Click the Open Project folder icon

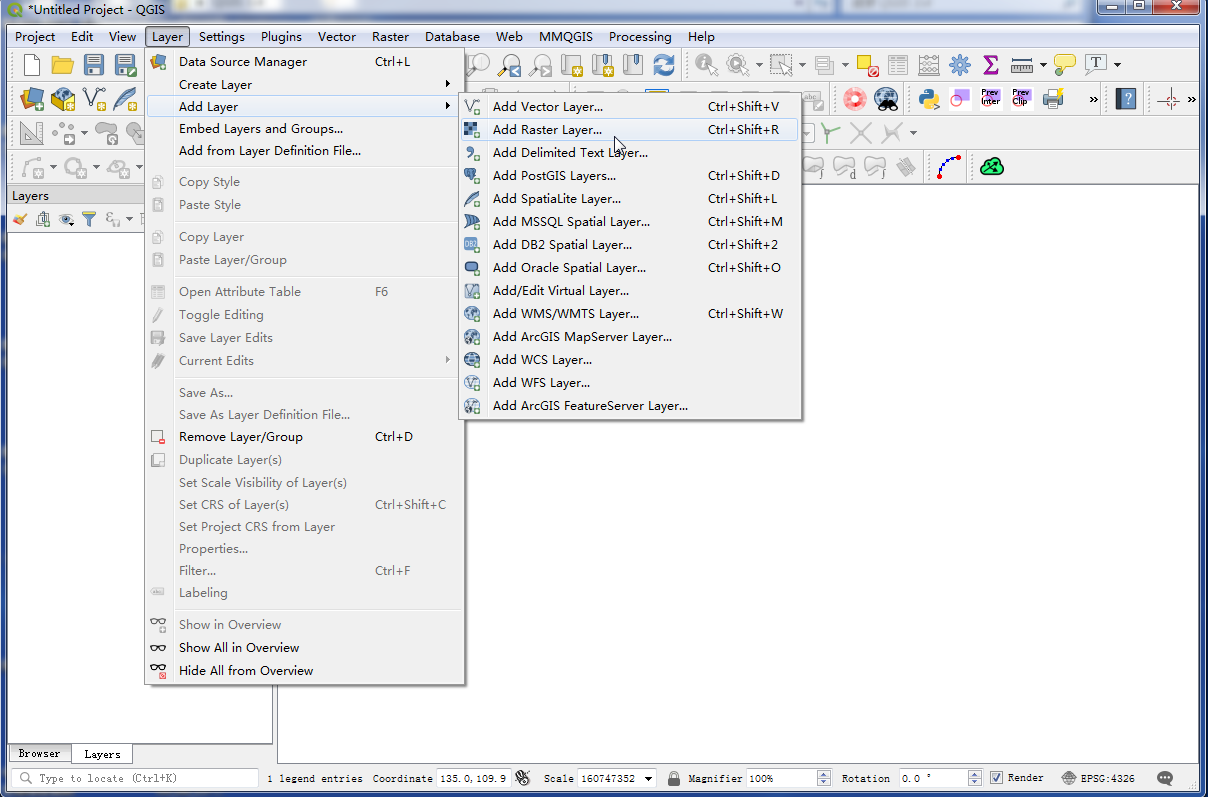pyautogui.click(x=63, y=65)
